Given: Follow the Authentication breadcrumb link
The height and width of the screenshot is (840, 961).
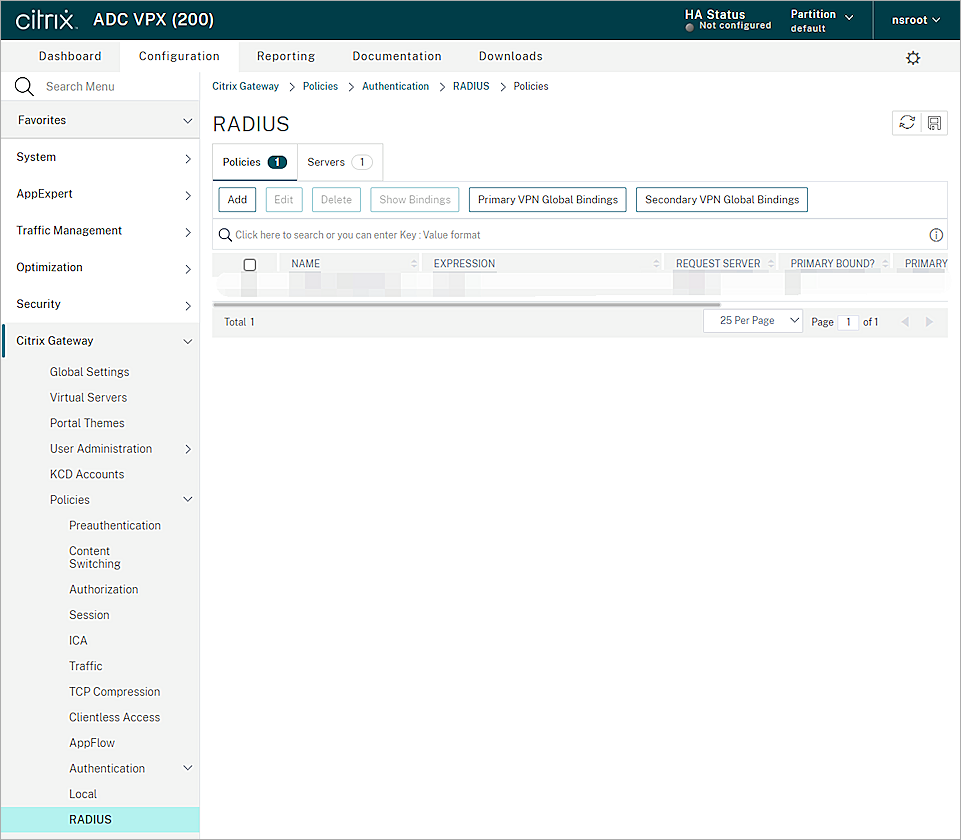Looking at the screenshot, I should (x=395, y=86).
